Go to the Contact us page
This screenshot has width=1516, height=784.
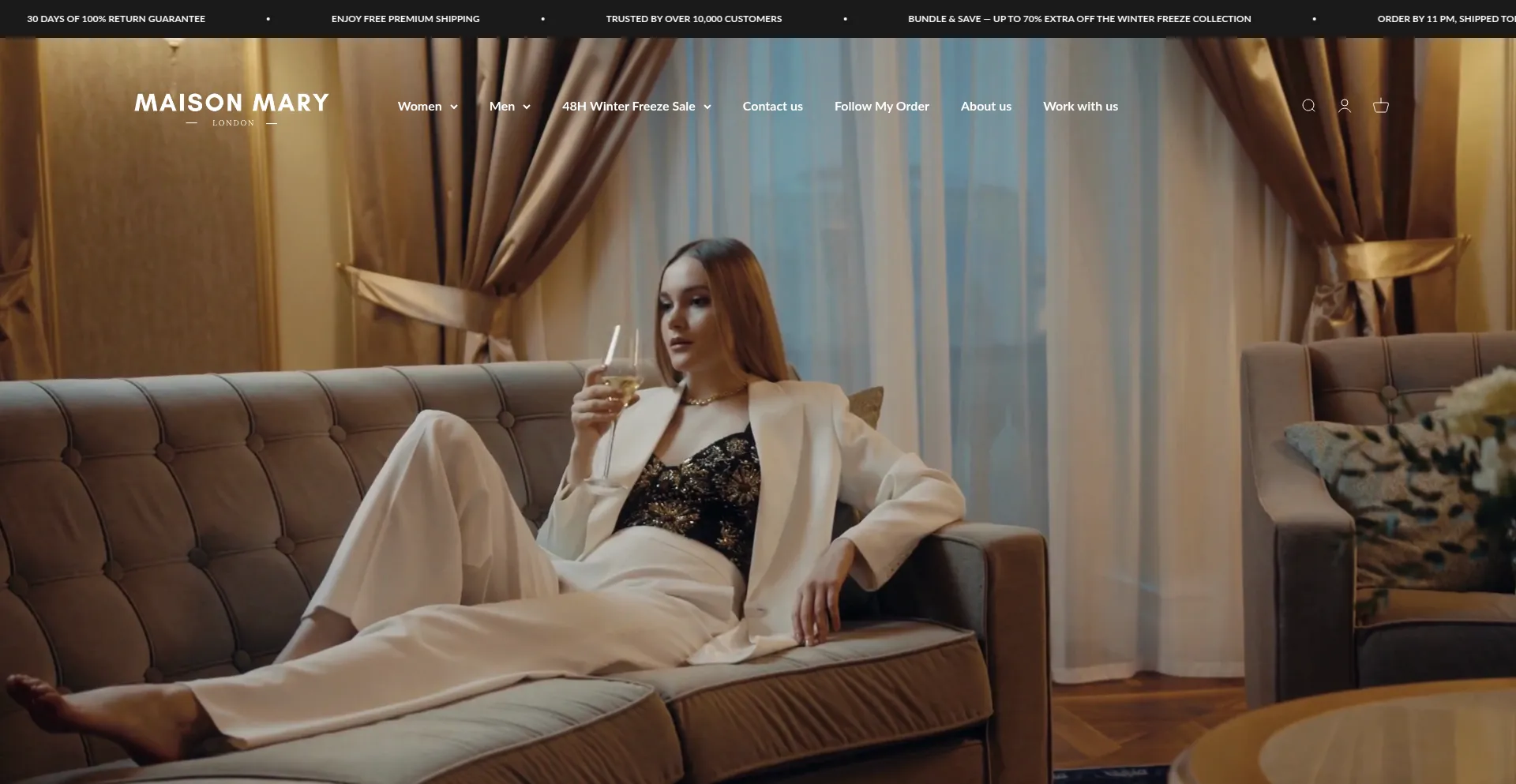(772, 106)
